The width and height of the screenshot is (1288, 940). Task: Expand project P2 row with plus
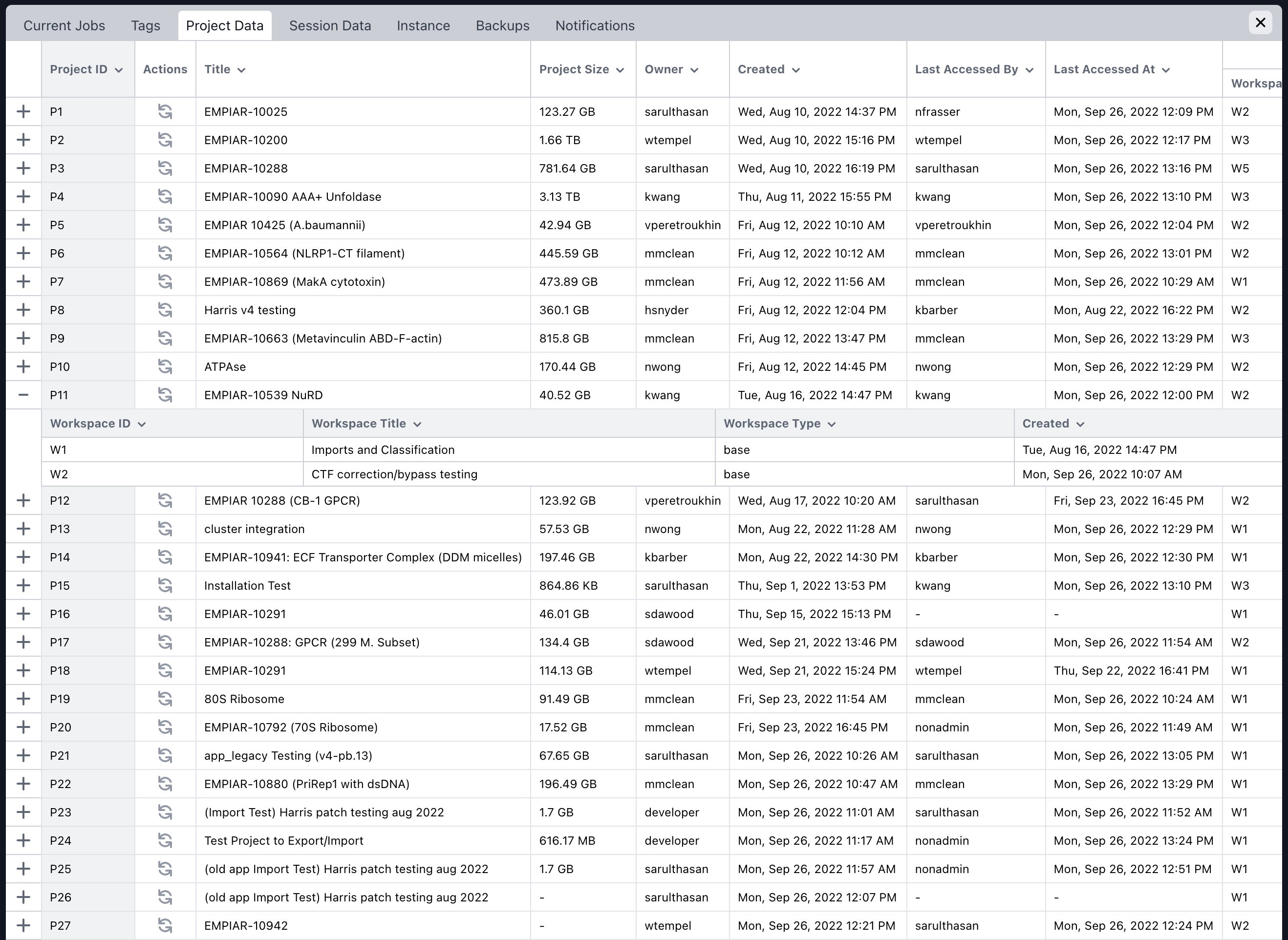(x=23, y=140)
